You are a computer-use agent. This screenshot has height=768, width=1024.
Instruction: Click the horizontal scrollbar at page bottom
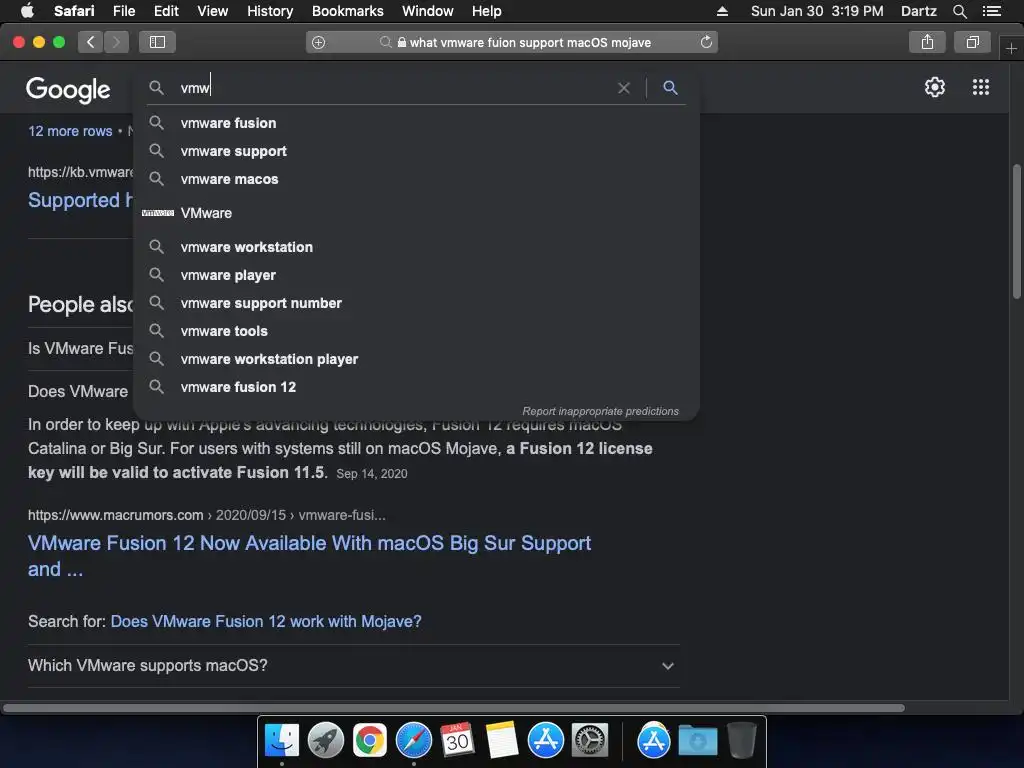(454, 708)
